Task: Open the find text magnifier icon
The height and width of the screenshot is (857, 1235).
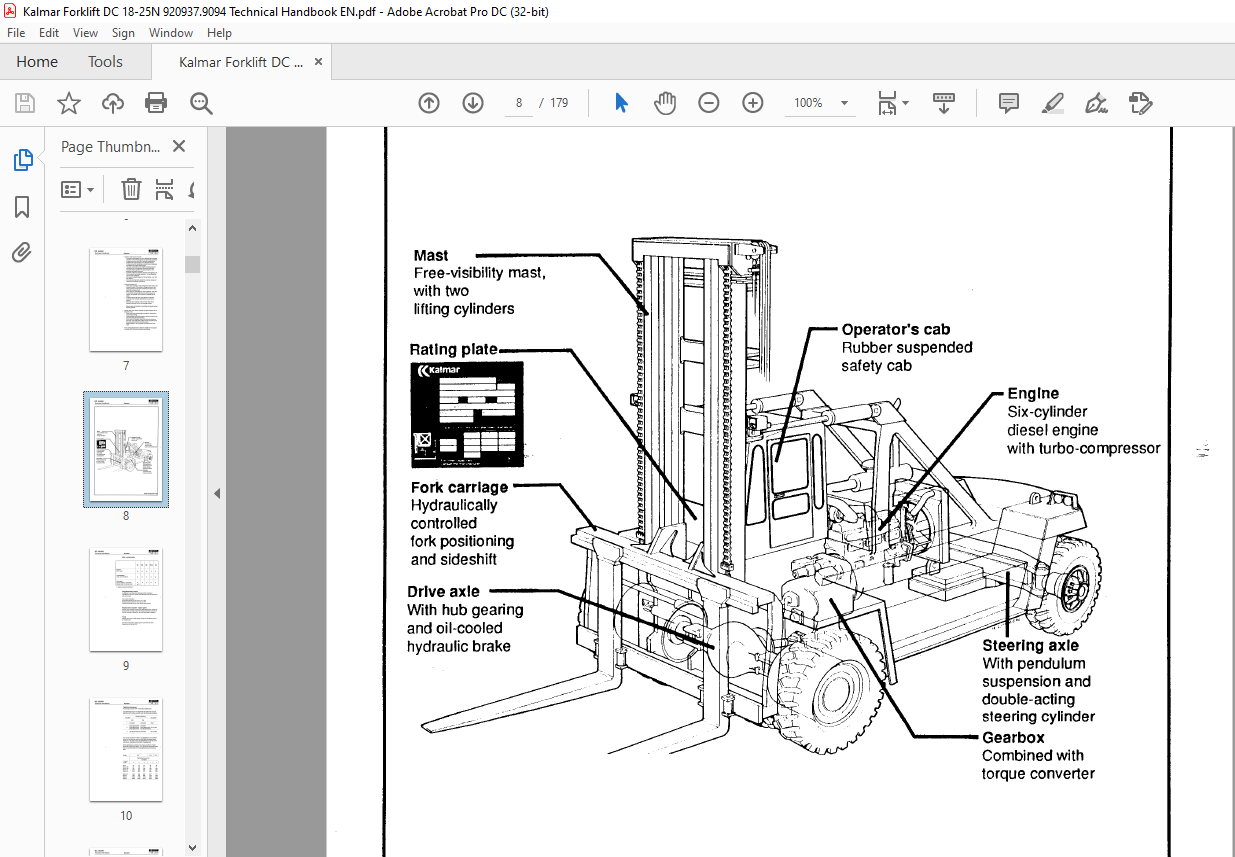Action: click(x=201, y=103)
